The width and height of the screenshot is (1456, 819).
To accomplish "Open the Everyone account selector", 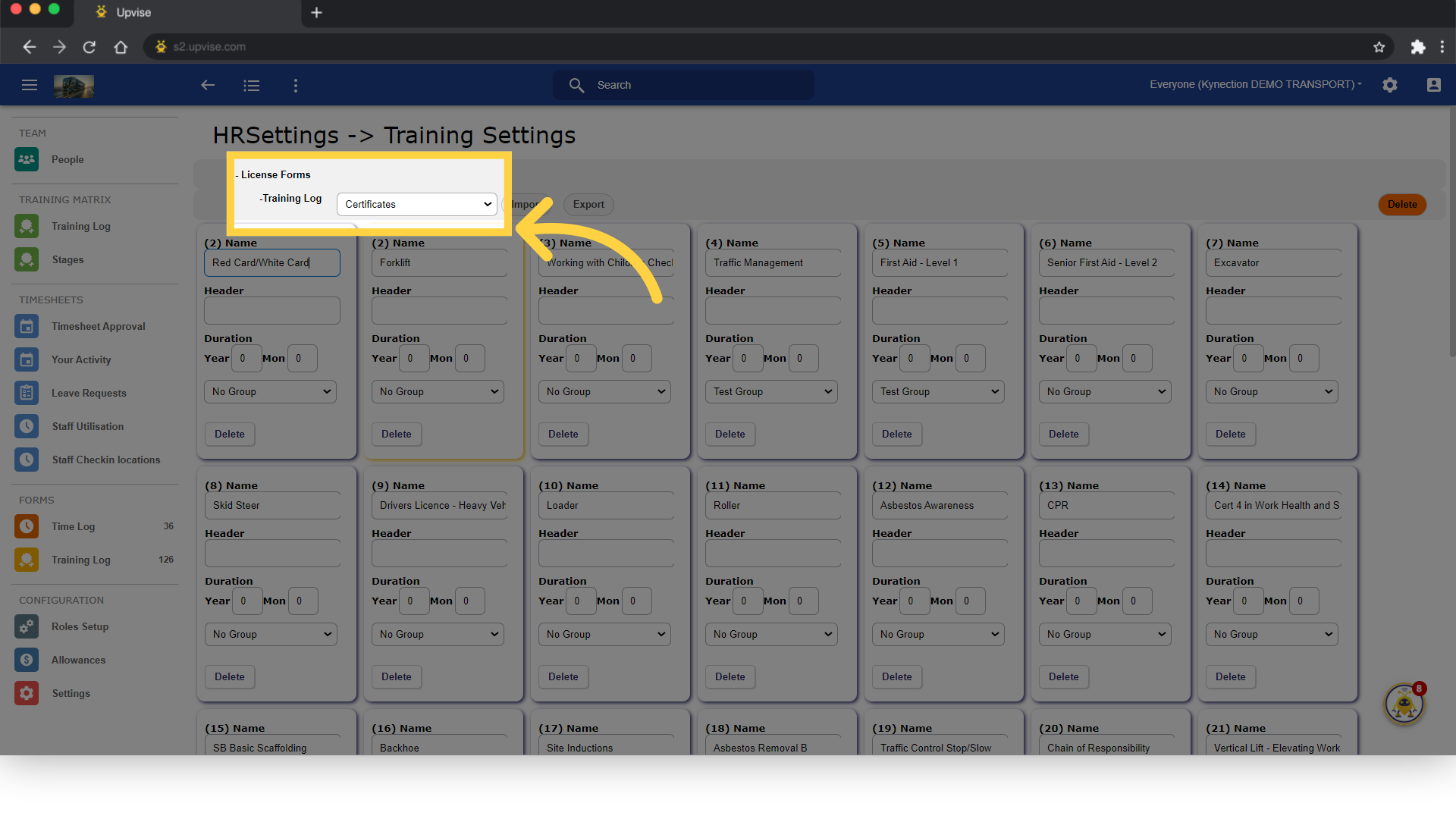I will 1254,84.
